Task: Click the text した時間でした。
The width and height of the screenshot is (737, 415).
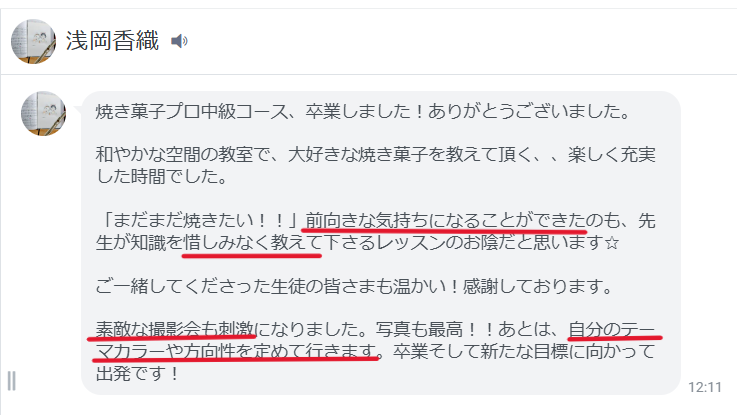Action: point(162,177)
